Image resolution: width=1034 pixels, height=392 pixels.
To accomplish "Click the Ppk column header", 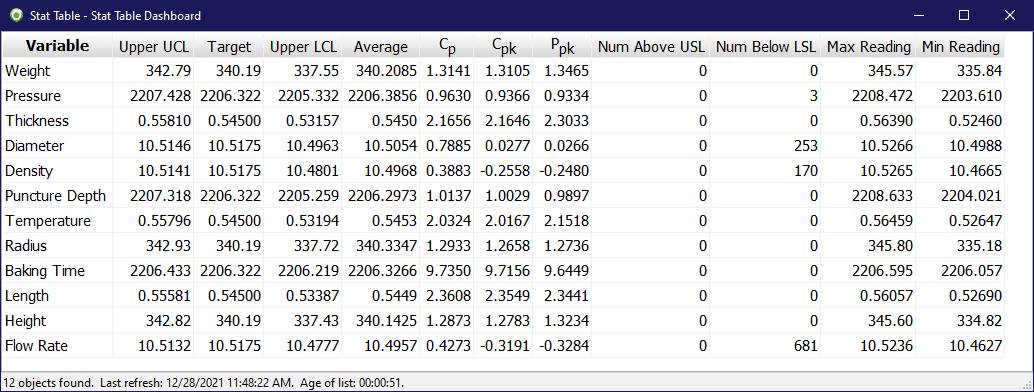I will click(x=562, y=47).
